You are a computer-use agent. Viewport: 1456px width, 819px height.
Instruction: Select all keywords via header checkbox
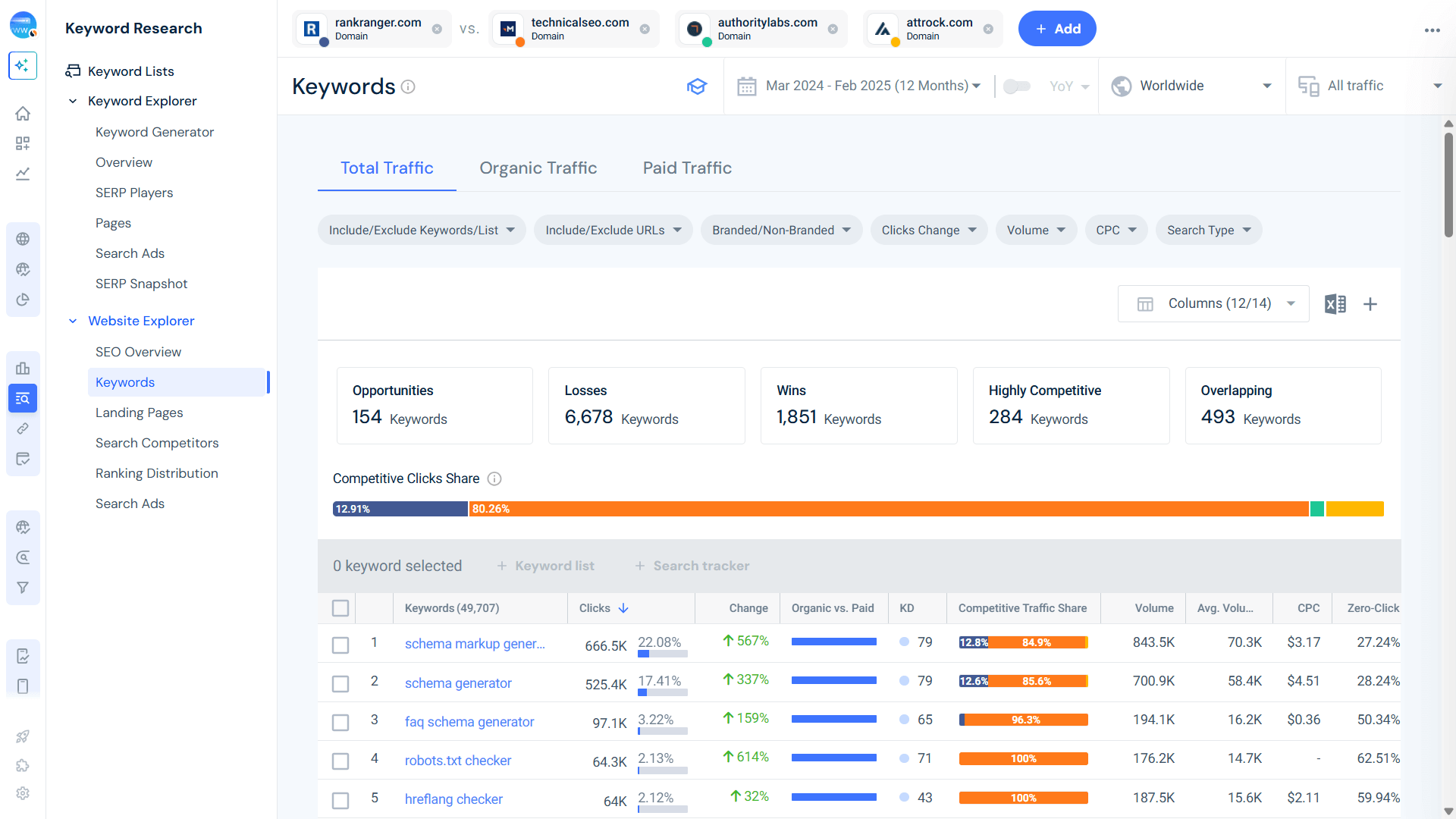tap(340, 607)
